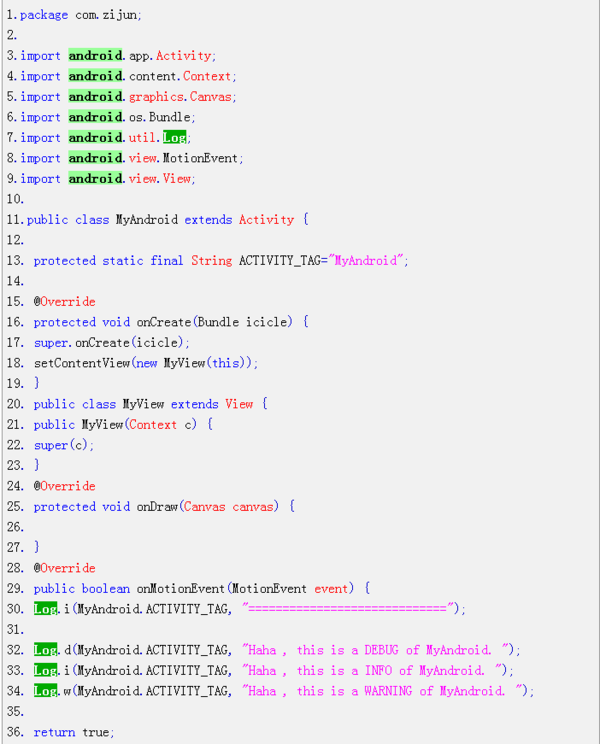This screenshot has width=600, height=744.
Task: Click 'setContentView' on line 18
Action: 82,363
